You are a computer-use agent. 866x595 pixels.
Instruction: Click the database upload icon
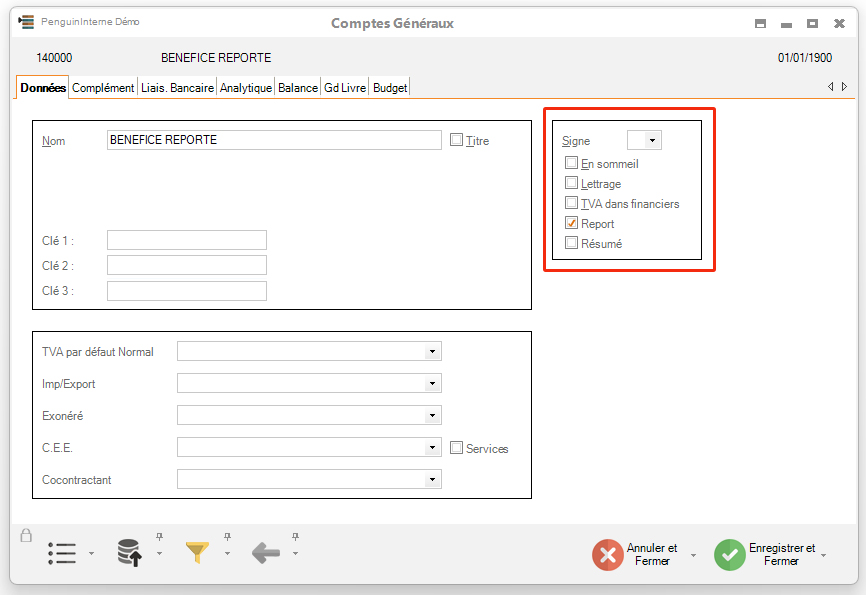click(129, 553)
